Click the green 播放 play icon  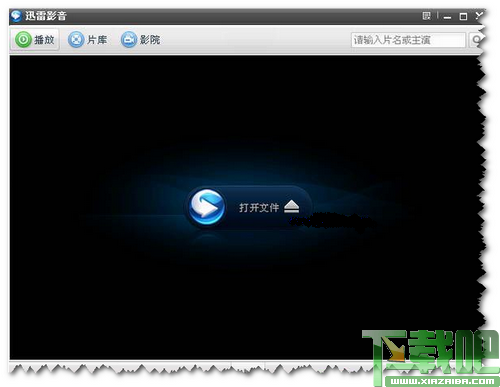coord(23,40)
